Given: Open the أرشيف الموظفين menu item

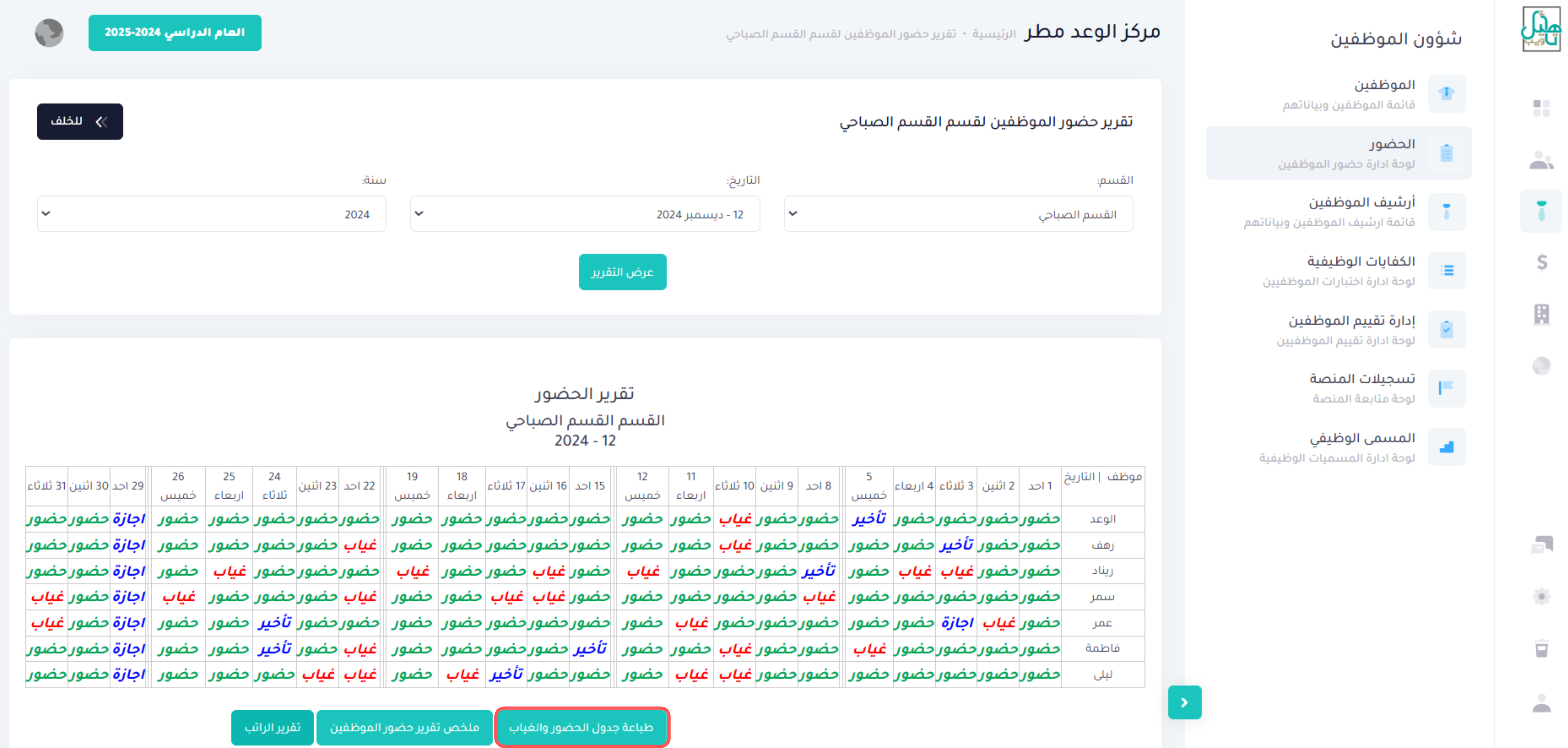Looking at the screenshot, I should tap(1338, 212).
